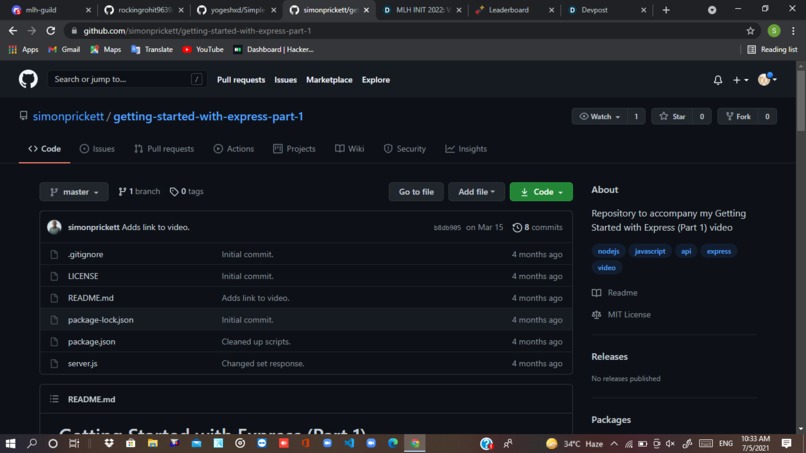The width and height of the screenshot is (806, 453).
Task: Open the 8 commits history
Action: click(x=537, y=227)
